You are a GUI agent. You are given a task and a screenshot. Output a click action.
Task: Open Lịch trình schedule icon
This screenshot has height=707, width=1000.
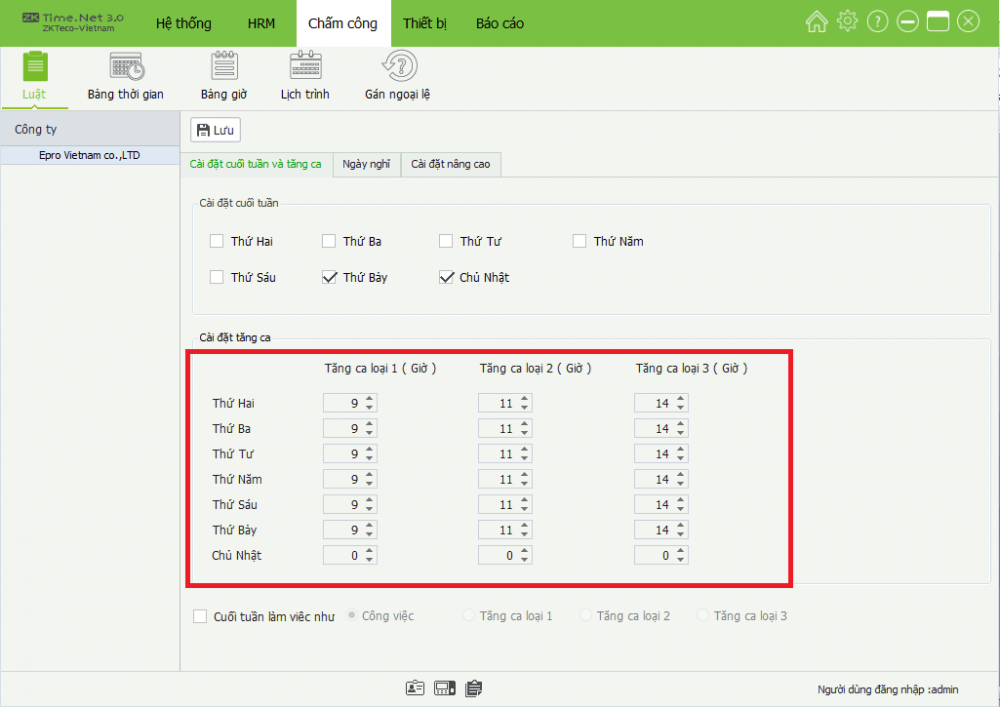click(x=305, y=68)
